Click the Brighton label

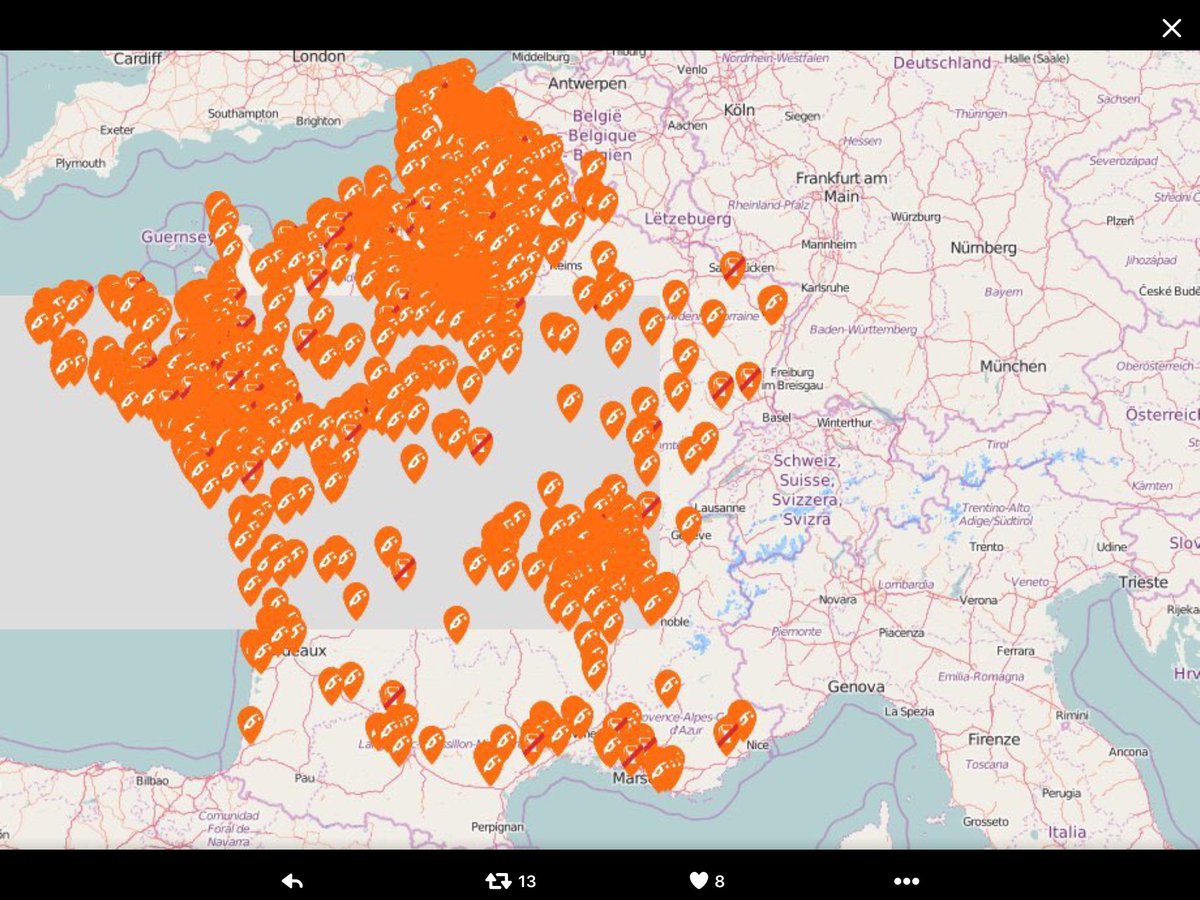click(318, 121)
